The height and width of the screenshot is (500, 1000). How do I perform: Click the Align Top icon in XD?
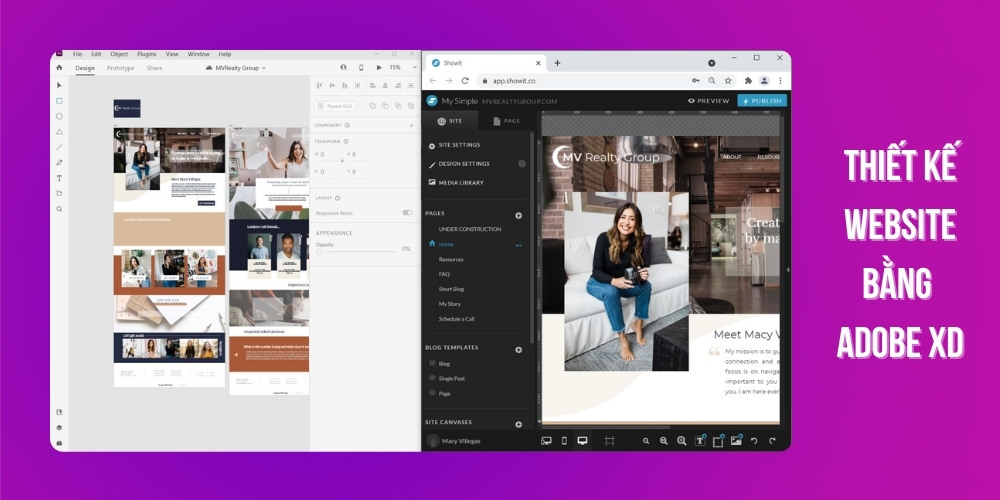tap(320, 85)
